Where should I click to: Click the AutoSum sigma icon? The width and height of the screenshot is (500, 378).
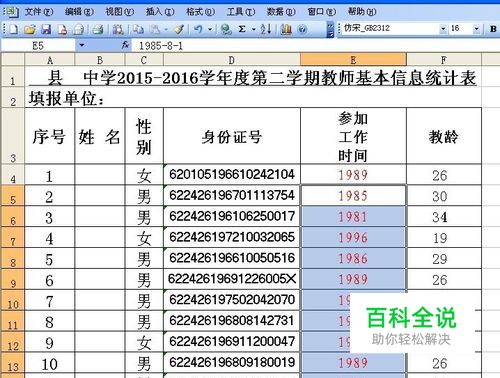pos(242,29)
